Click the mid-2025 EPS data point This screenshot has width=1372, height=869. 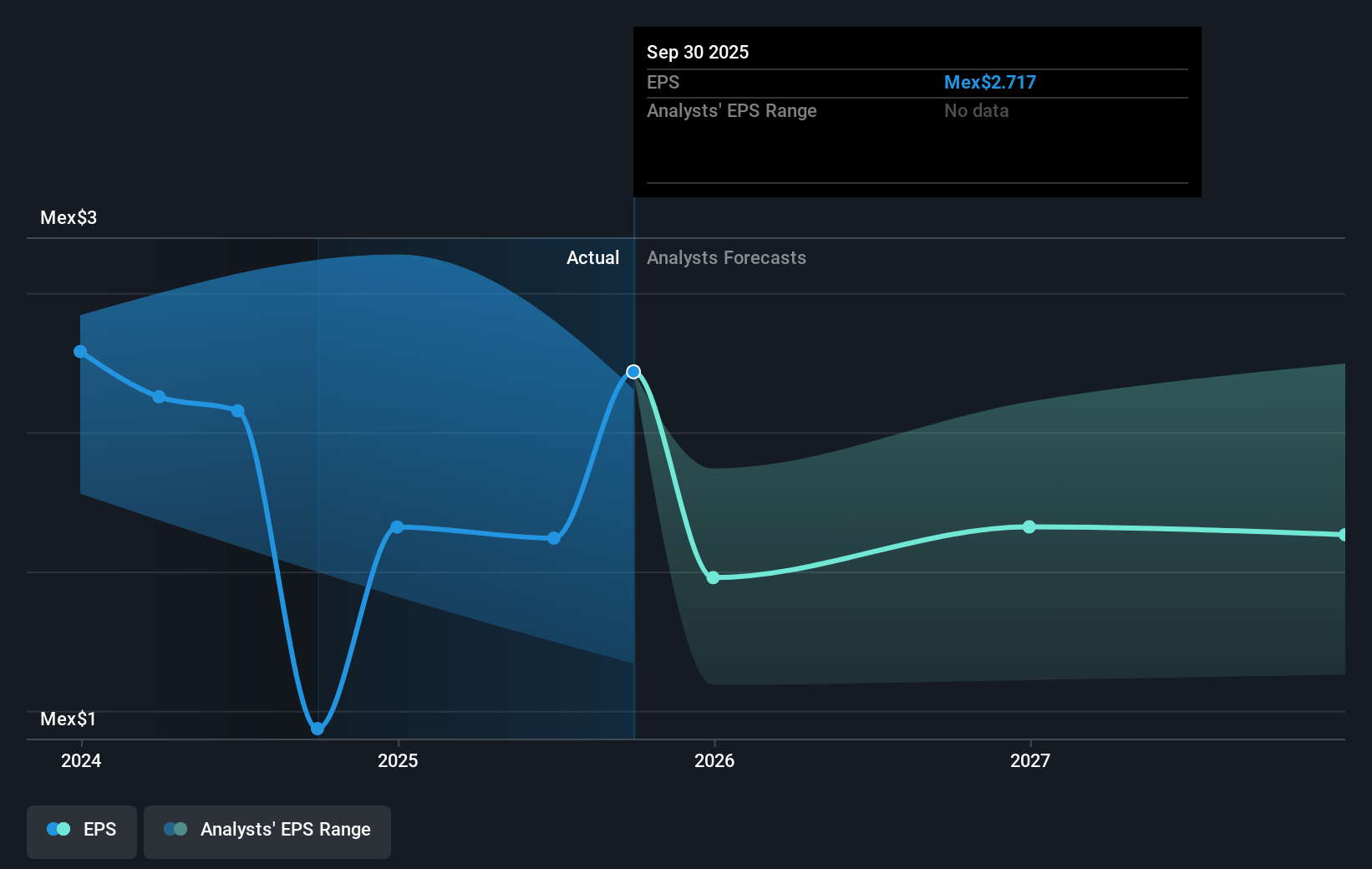coord(554,538)
